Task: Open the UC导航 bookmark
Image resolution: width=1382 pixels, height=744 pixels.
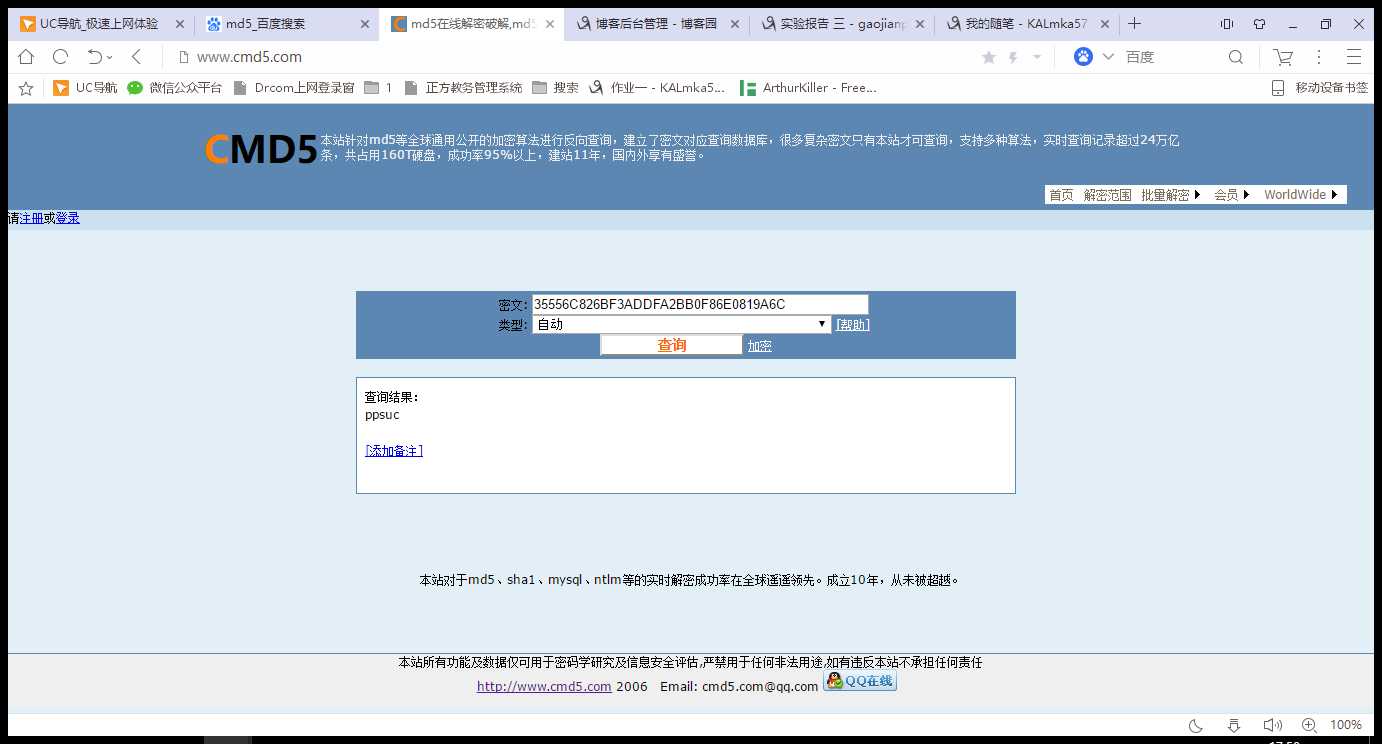Action: click(85, 88)
